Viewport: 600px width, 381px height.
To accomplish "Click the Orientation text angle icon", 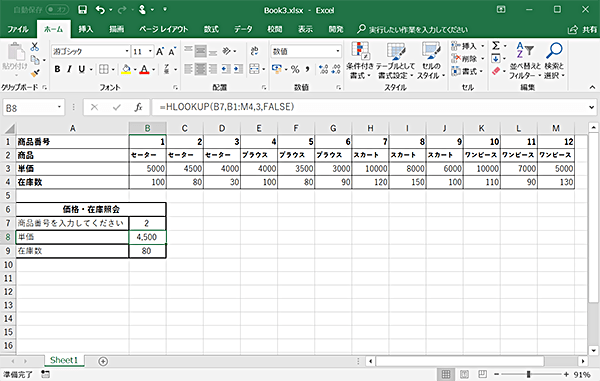I will 227,51.
